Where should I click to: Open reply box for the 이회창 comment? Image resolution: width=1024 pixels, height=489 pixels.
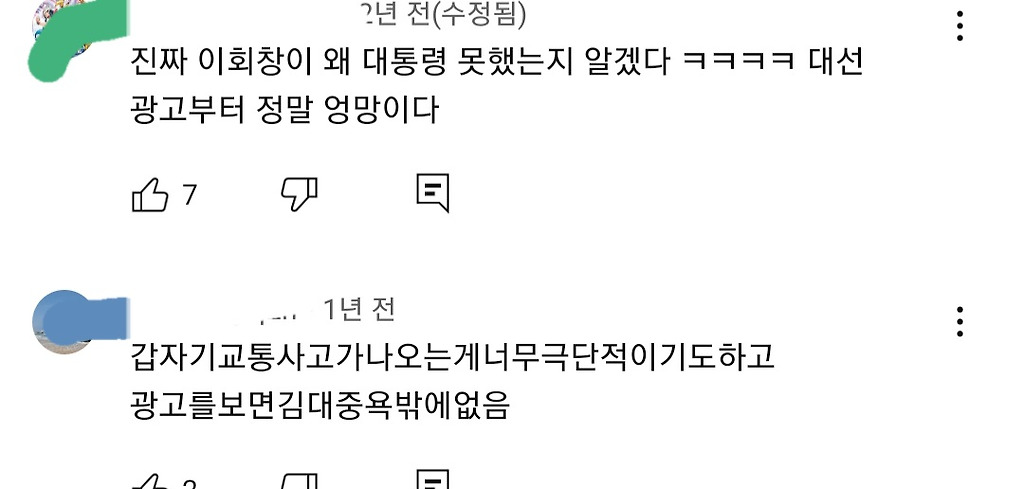point(433,193)
